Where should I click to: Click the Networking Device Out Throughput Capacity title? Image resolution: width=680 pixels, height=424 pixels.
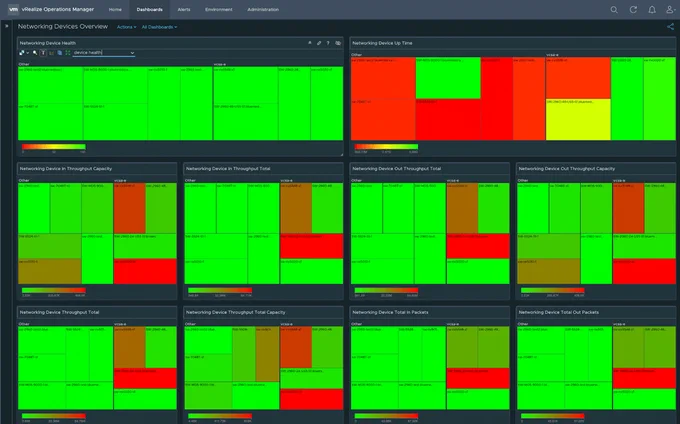point(567,169)
